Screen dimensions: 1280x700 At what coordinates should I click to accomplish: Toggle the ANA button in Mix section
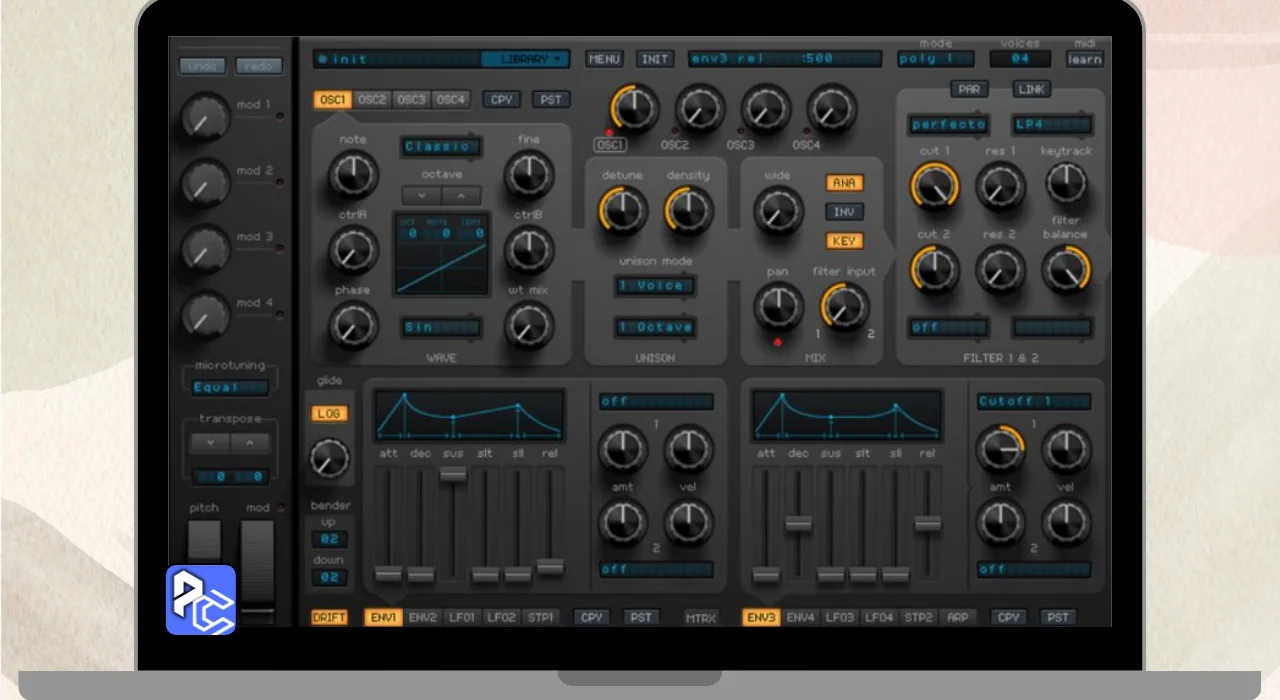(844, 183)
